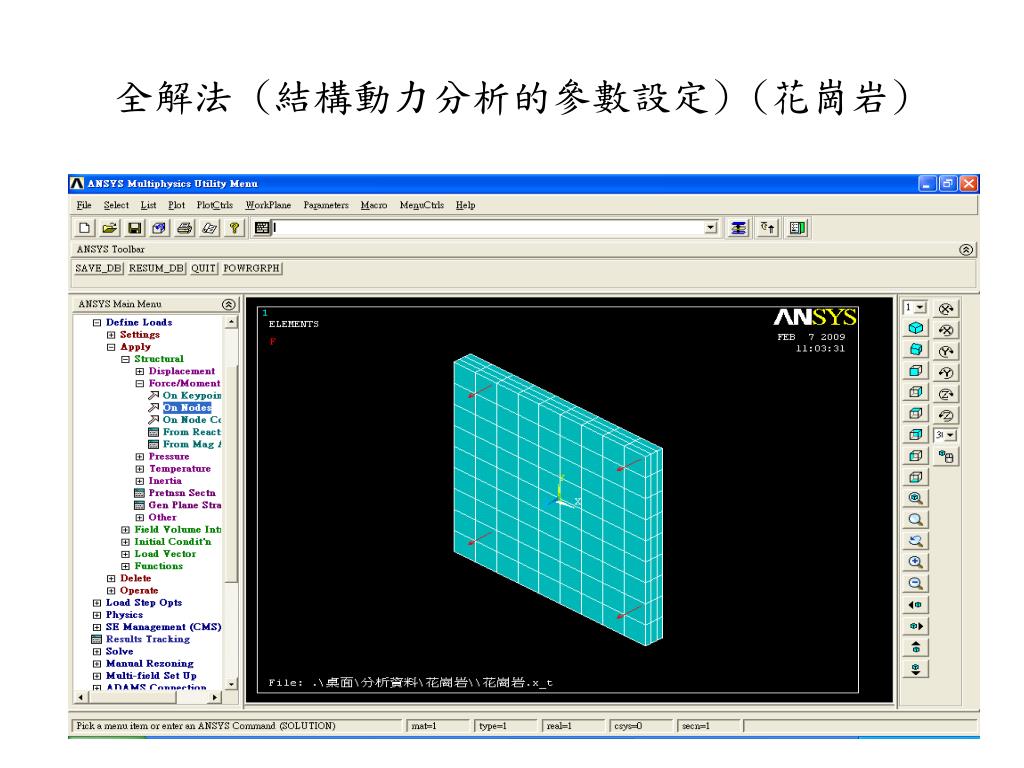Click the POWRGRPH toolbar button

(x=251, y=268)
